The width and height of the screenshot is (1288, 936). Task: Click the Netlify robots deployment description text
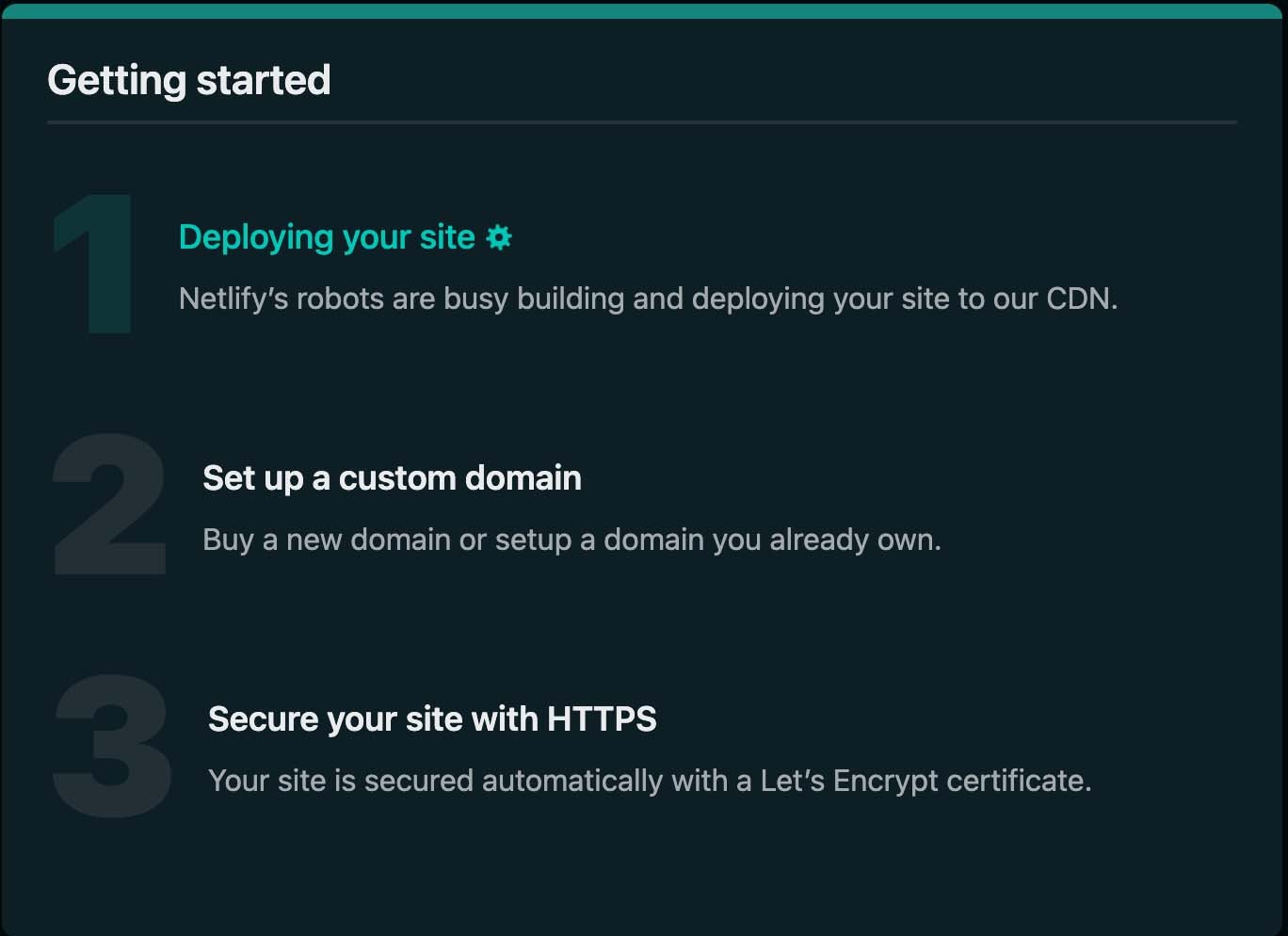click(x=649, y=299)
